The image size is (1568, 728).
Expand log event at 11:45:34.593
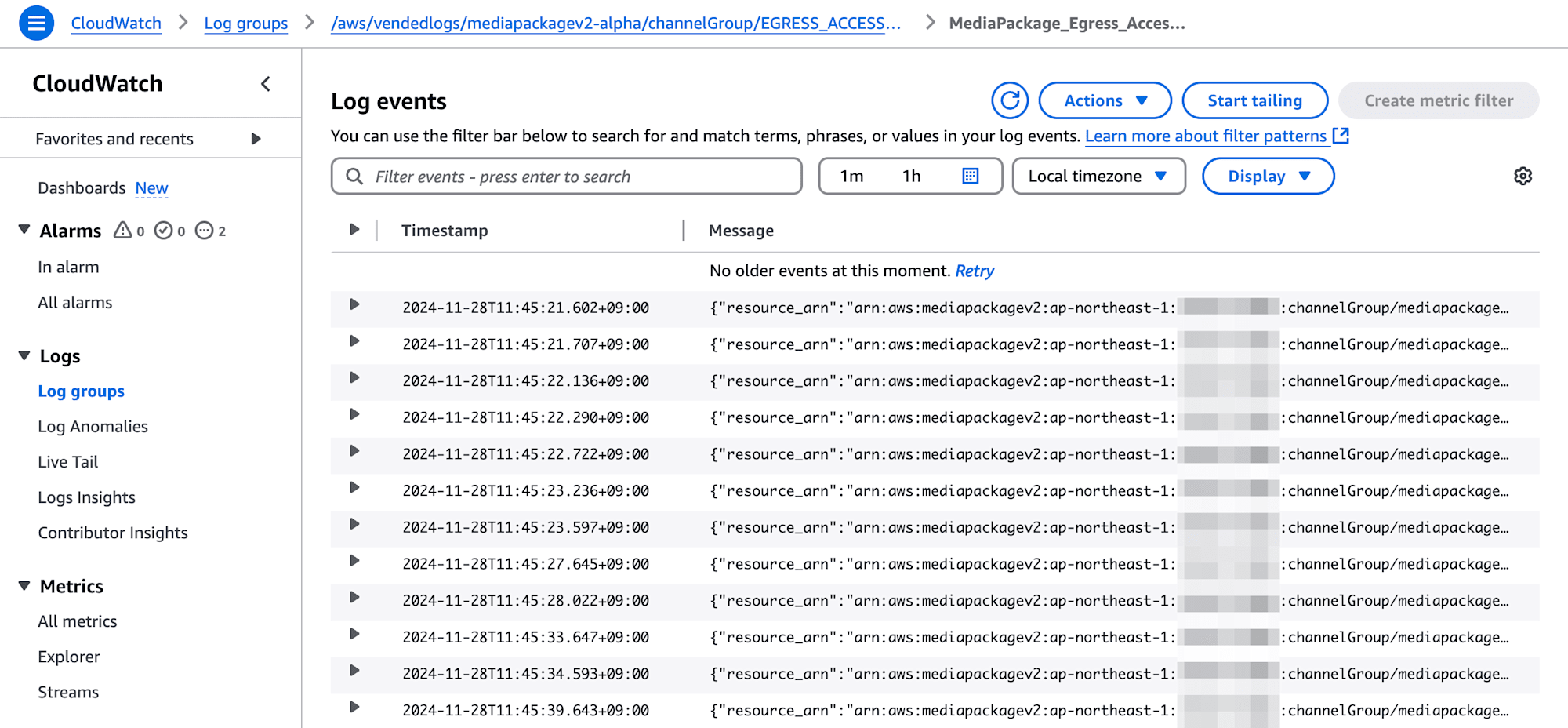point(354,671)
